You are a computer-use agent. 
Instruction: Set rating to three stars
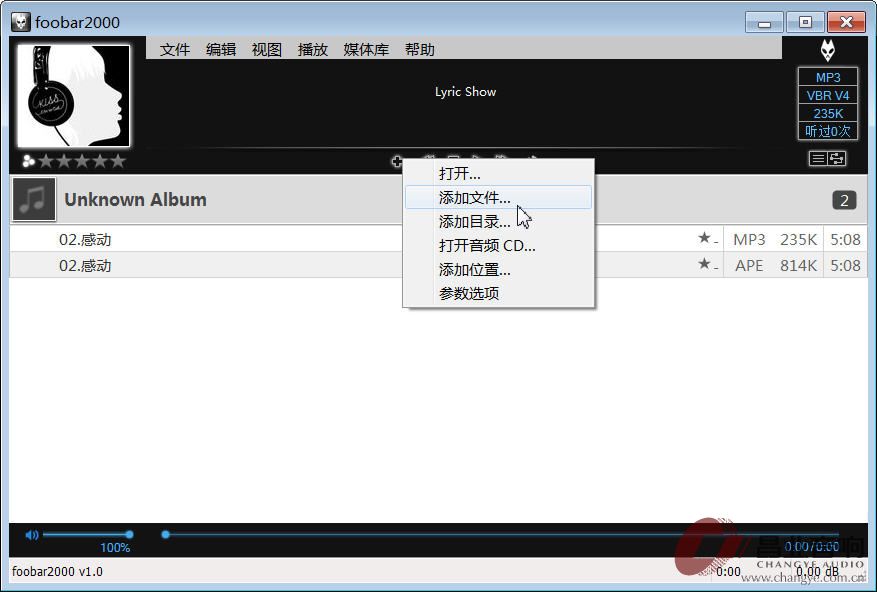point(82,162)
